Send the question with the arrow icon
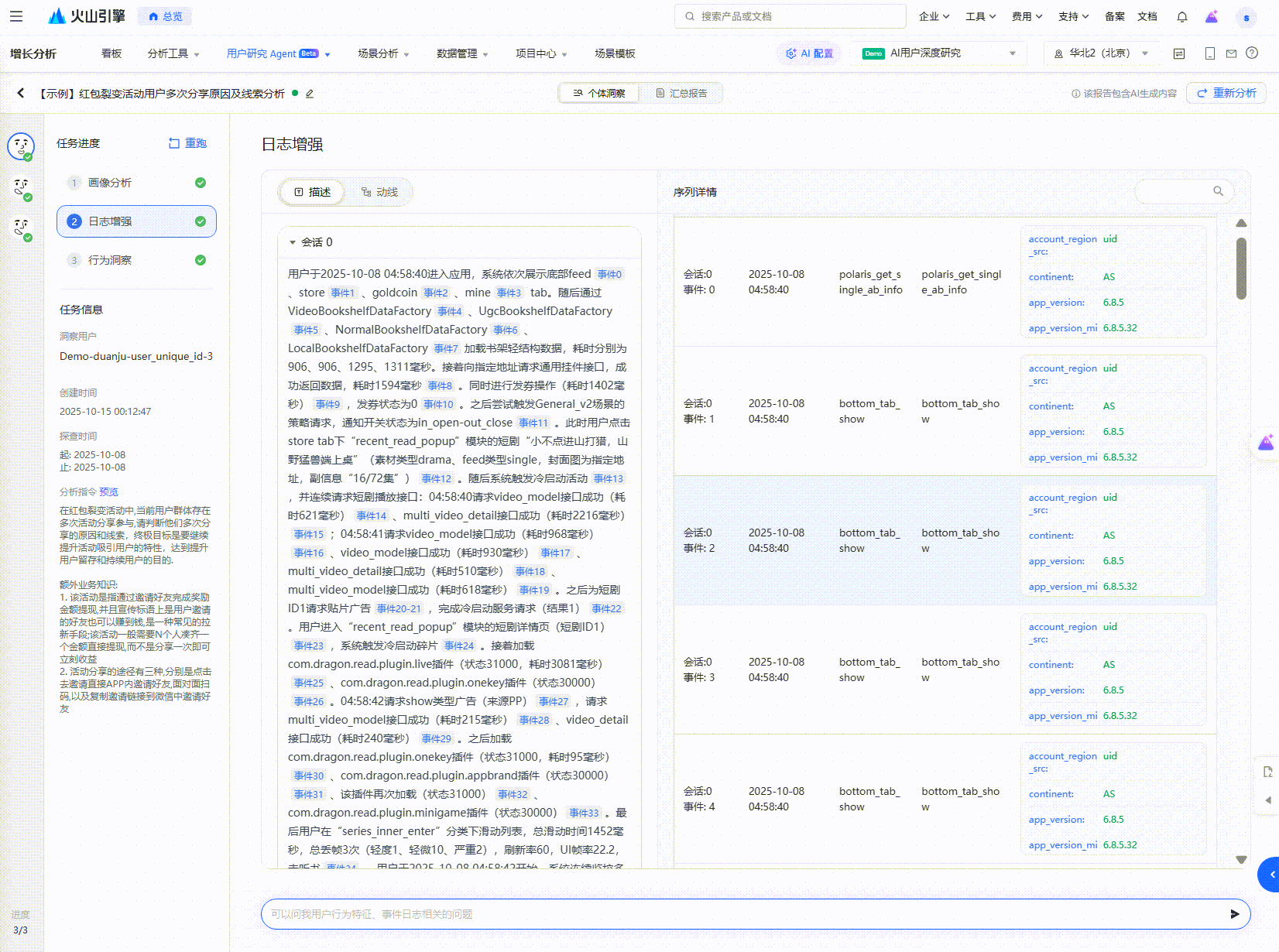1279x952 pixels. 1234,914
